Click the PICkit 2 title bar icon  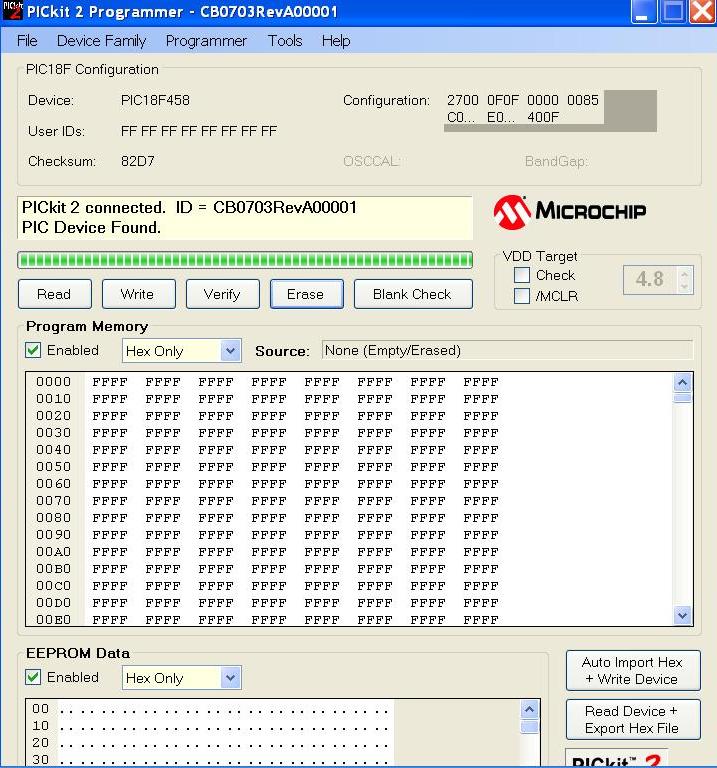[x=12, y=10]
